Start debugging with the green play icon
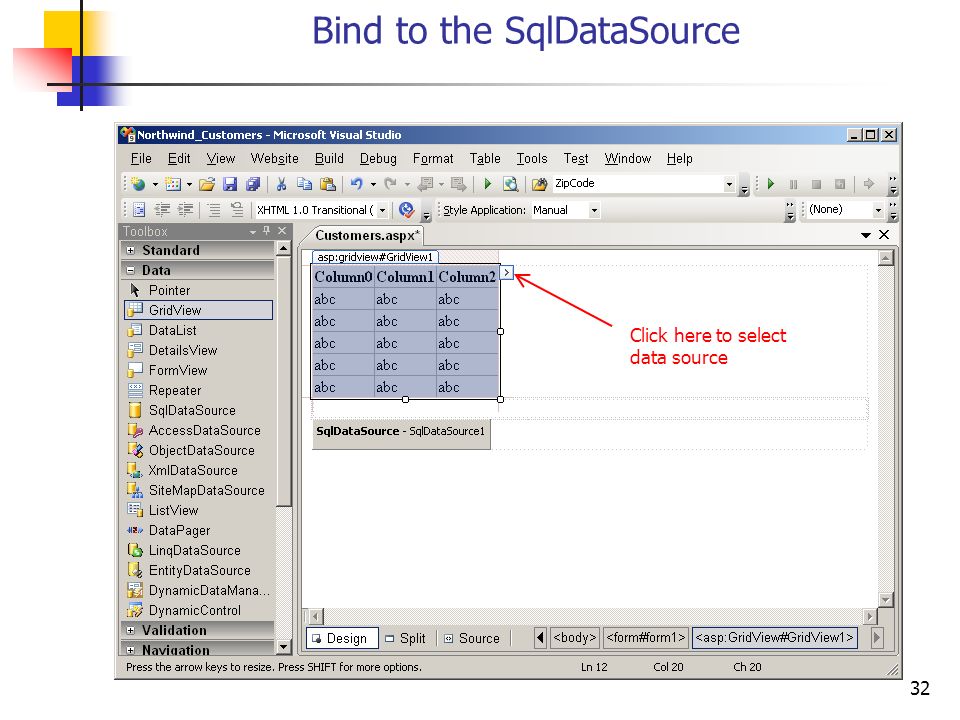 click(488, 184)
